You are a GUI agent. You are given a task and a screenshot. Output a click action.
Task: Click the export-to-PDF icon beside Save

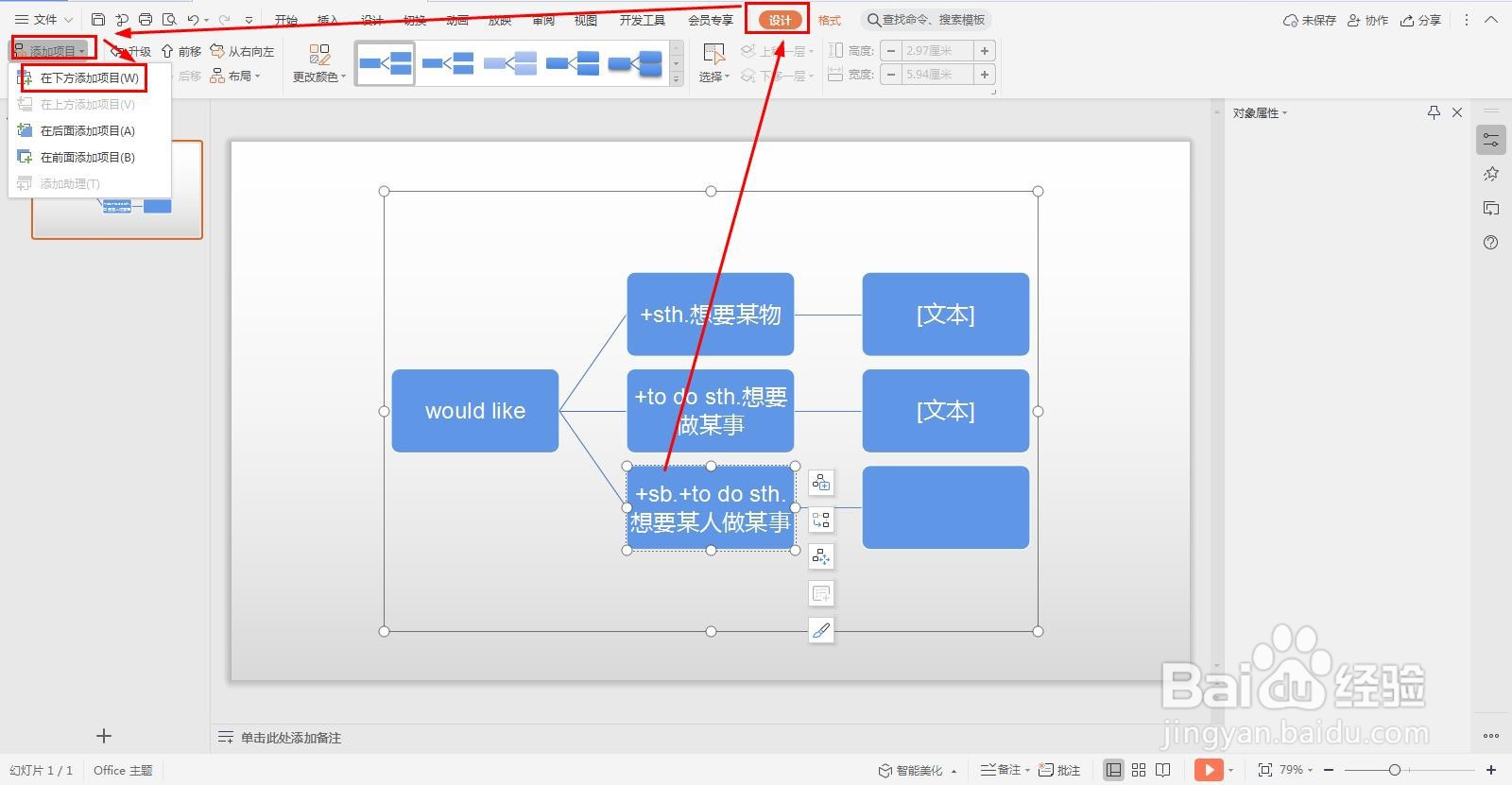point(122,19)
